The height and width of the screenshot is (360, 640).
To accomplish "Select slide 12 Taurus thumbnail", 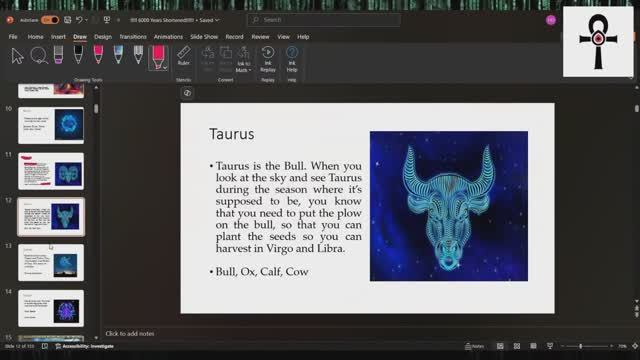I will [x=51, y=217].
